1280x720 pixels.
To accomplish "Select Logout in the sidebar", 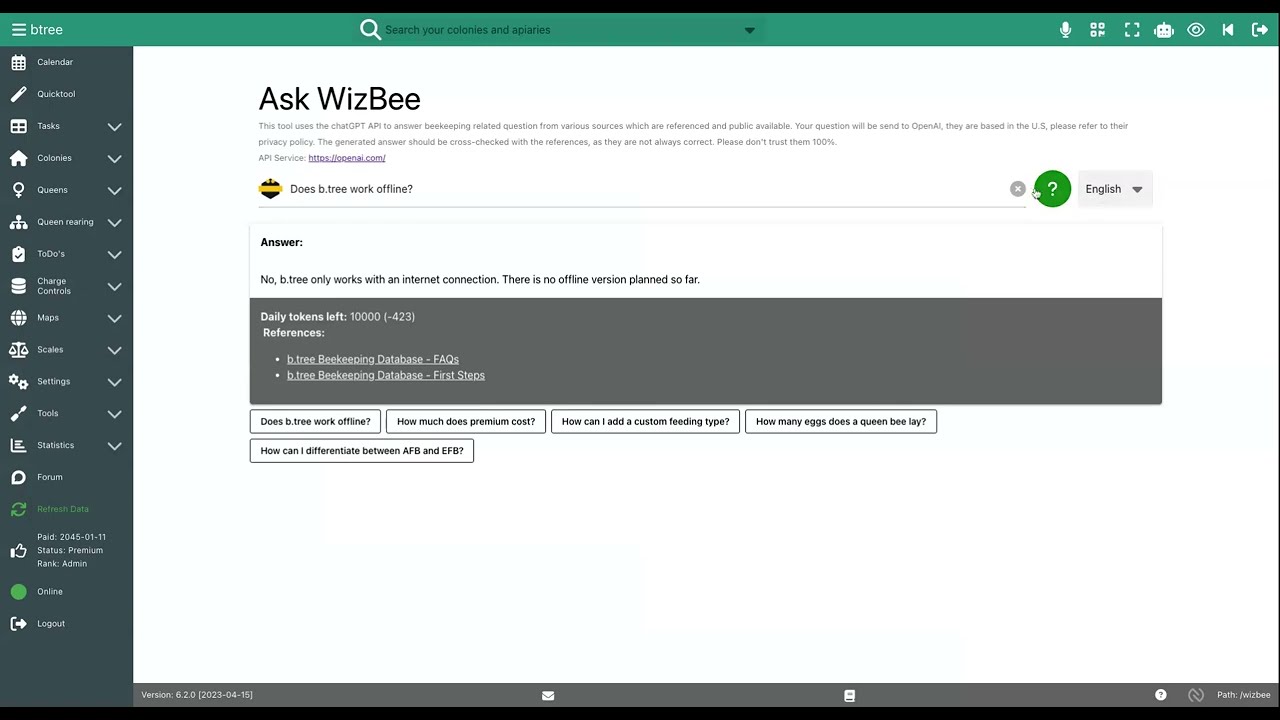I will [51, 623].
